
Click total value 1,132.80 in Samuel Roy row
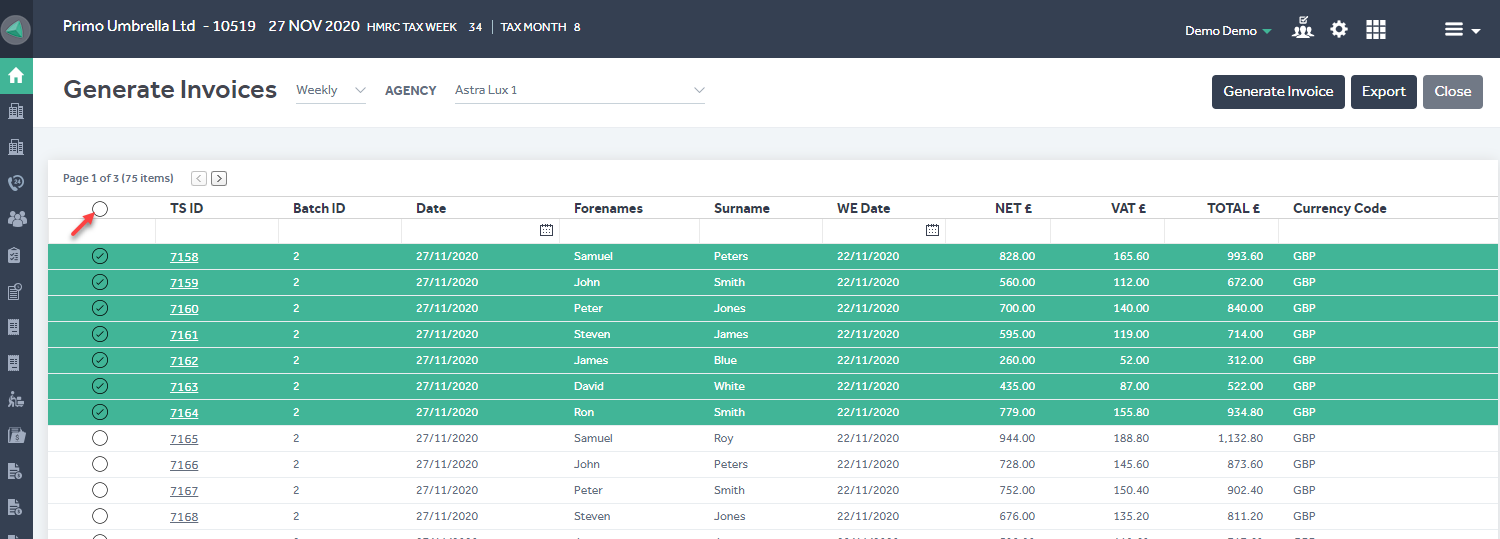1240,438
